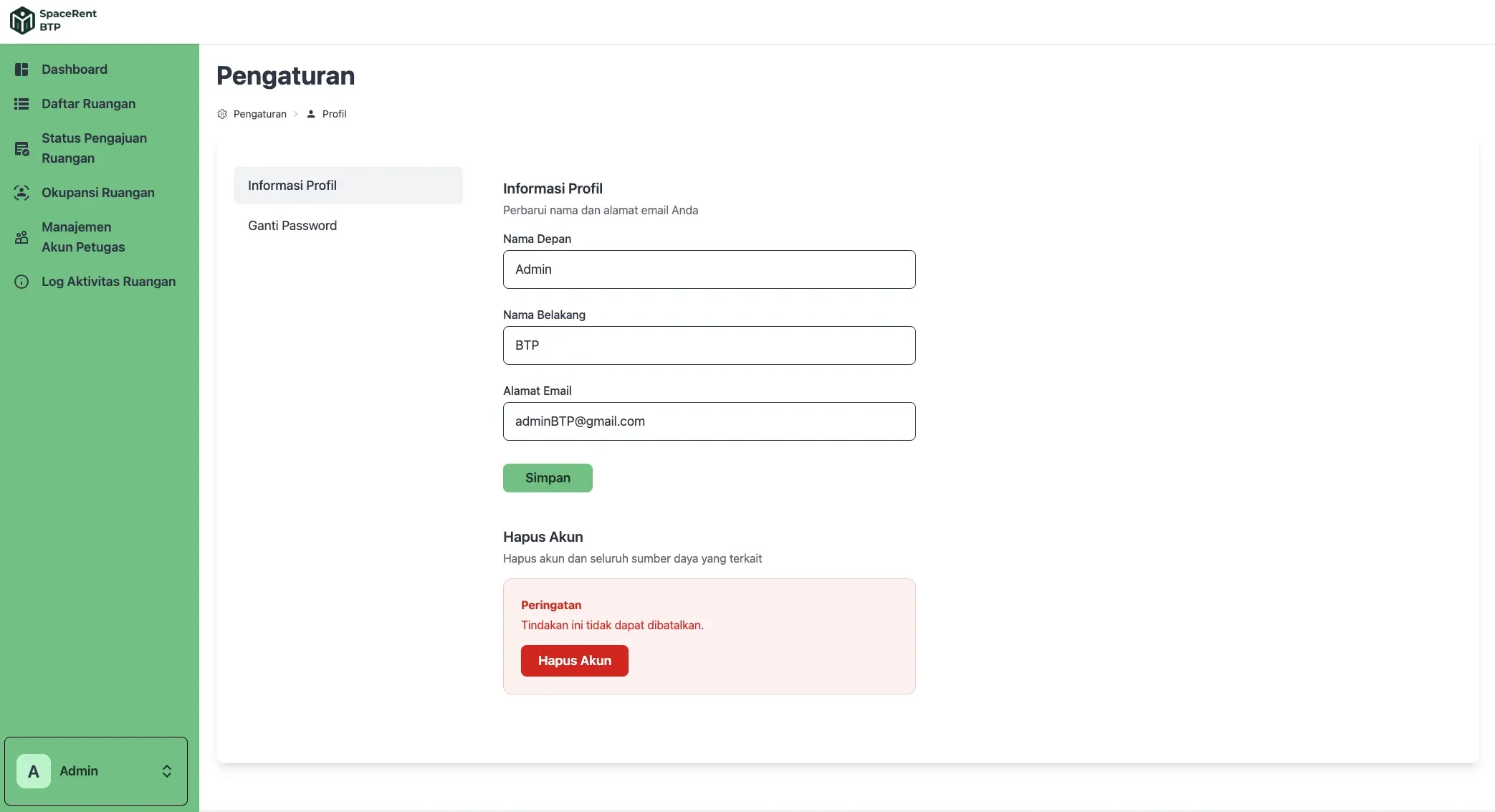1495x812 pixels.
Task: Click the Informasi Profil section heading
Action: pyautogui.click(x=553, y=188)
